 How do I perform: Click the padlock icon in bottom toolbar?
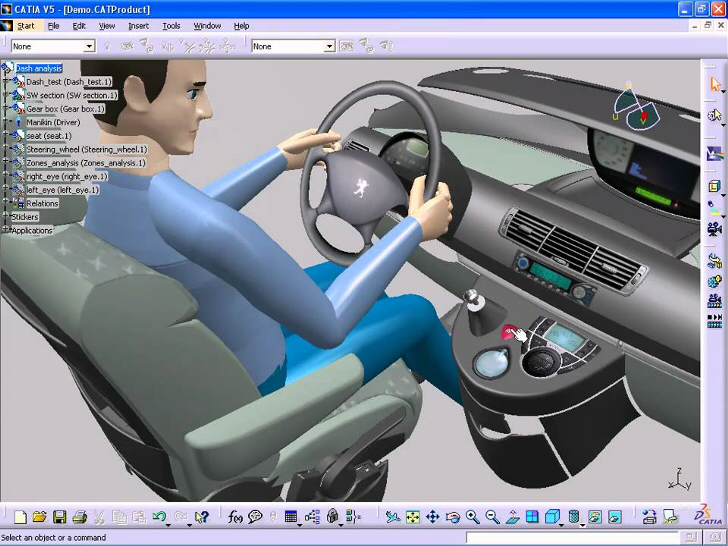(332, 516)
